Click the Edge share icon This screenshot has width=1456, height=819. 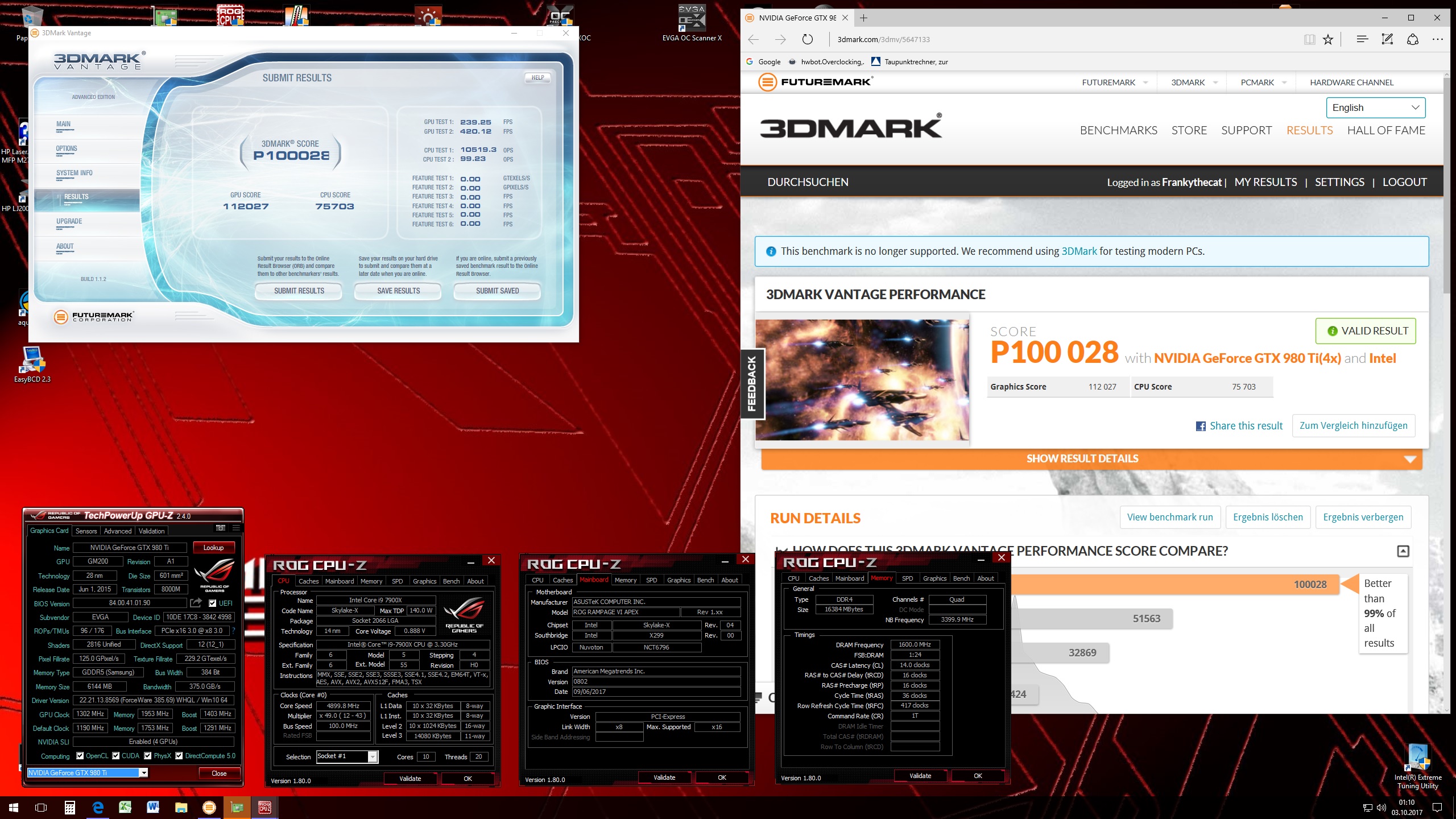tap(1413, 39)
